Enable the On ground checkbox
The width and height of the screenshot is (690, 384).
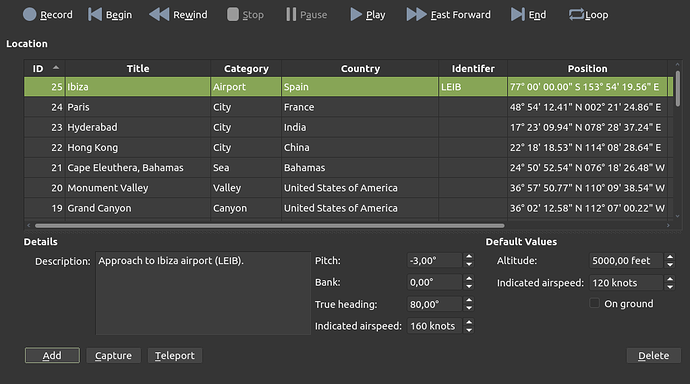tap(595, 303)
